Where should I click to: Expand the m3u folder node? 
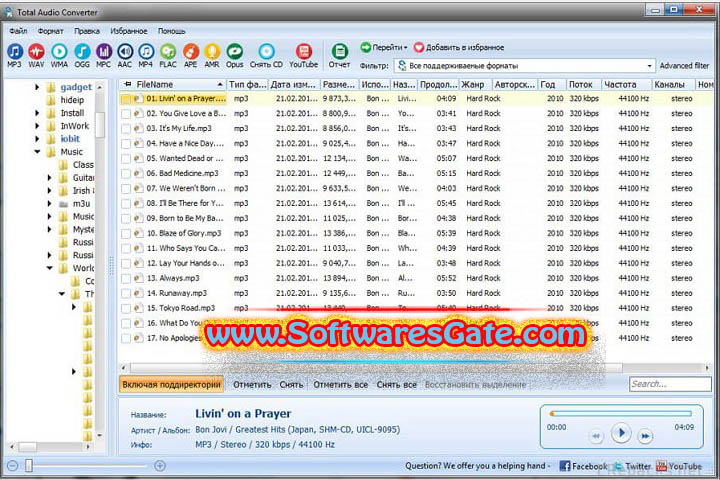click(50, 203)
